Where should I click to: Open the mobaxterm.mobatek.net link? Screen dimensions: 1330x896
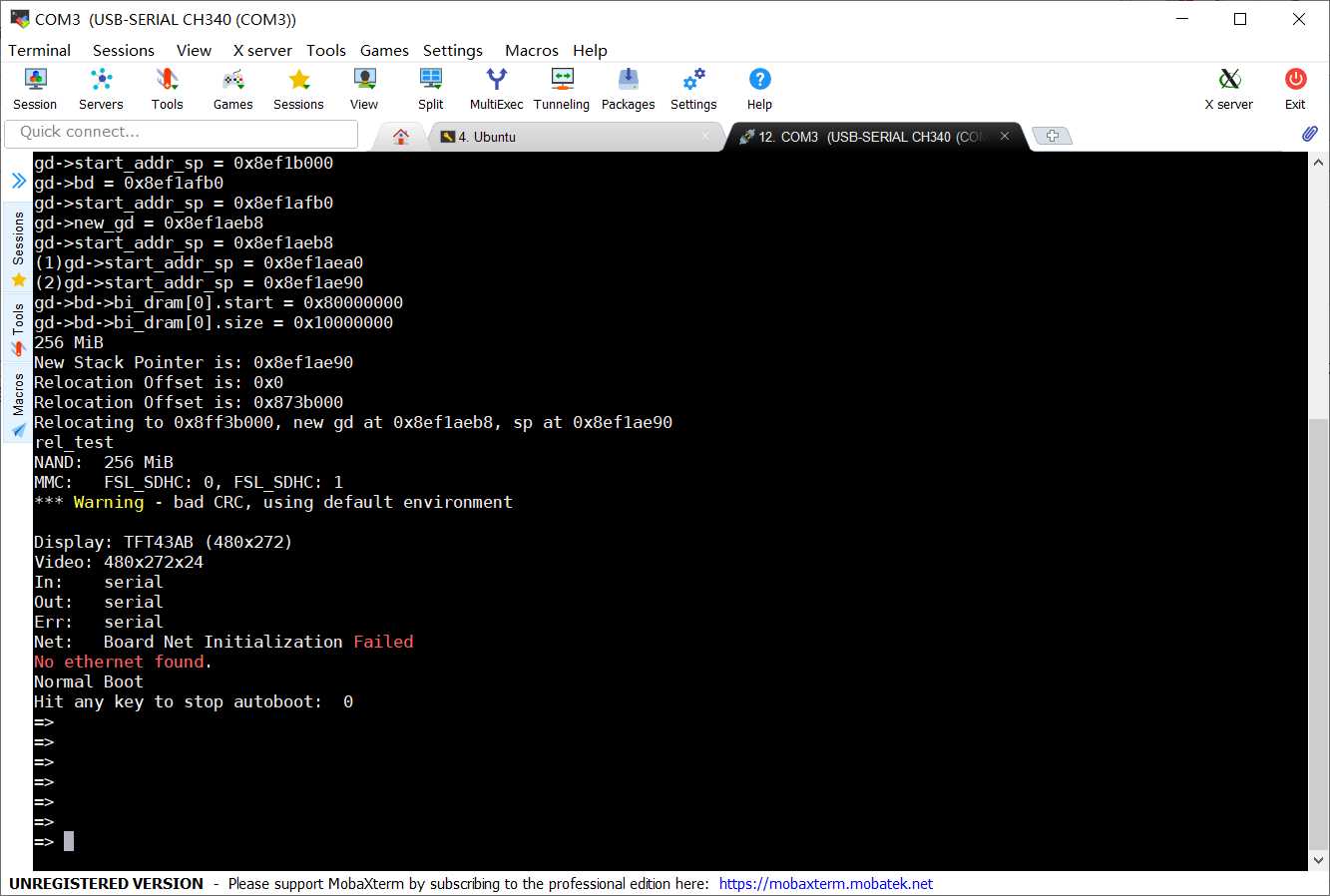826,884
